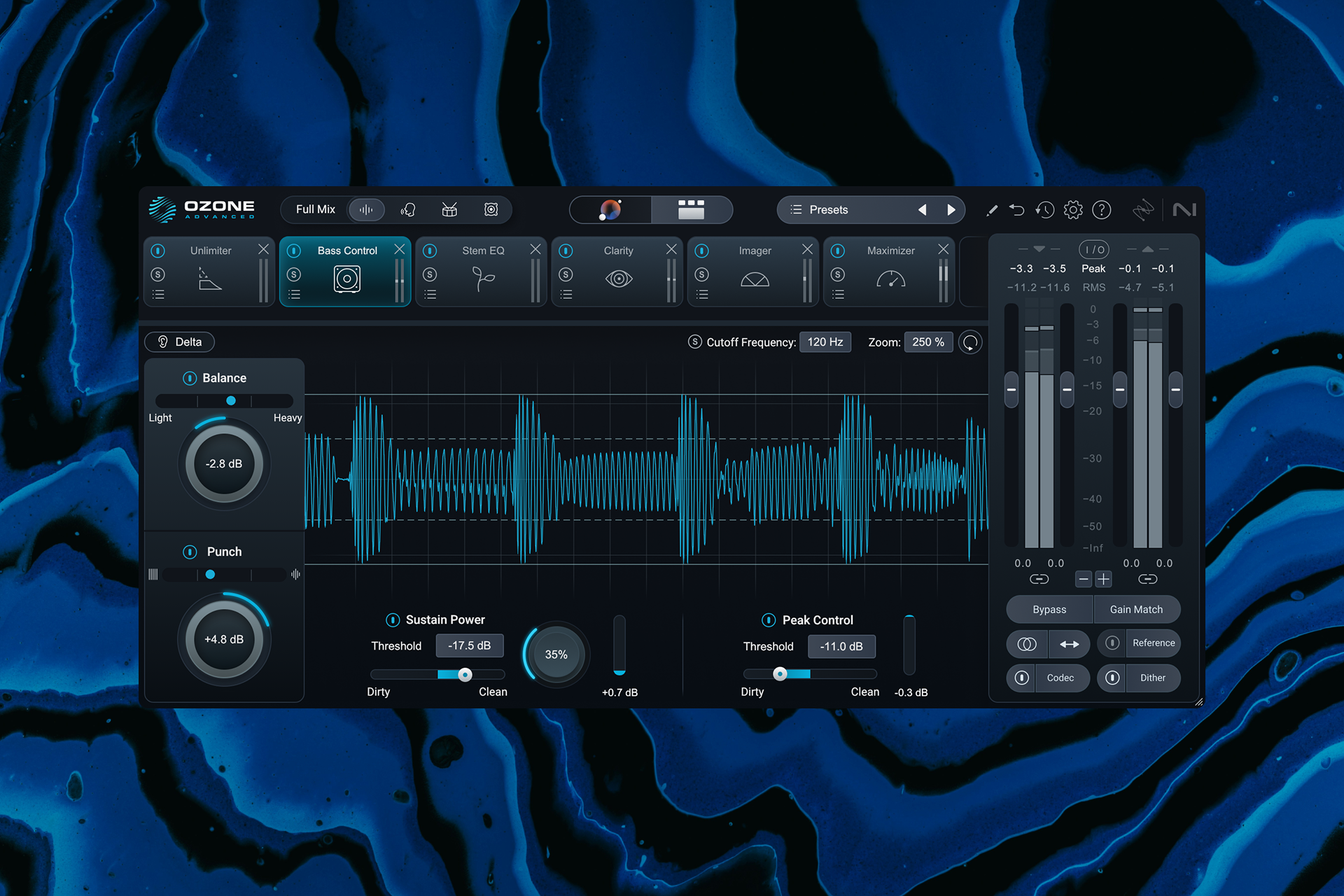Click the Sustain Power Dirty-Clean slider handle

pos(465,674)
